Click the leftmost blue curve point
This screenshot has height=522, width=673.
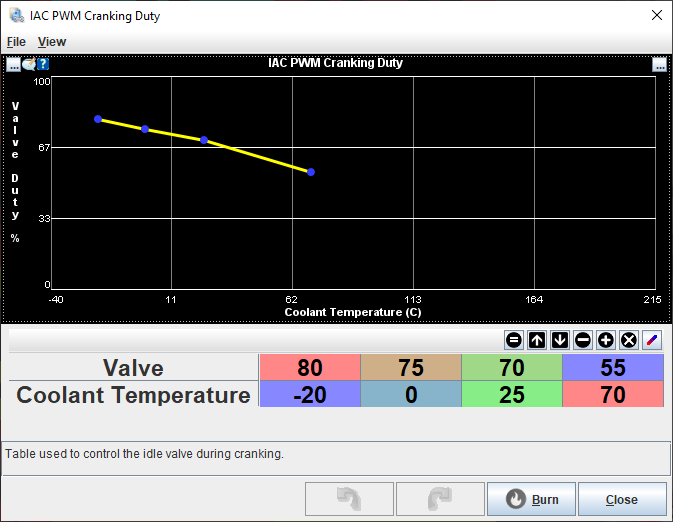click(x=98, y=119)
